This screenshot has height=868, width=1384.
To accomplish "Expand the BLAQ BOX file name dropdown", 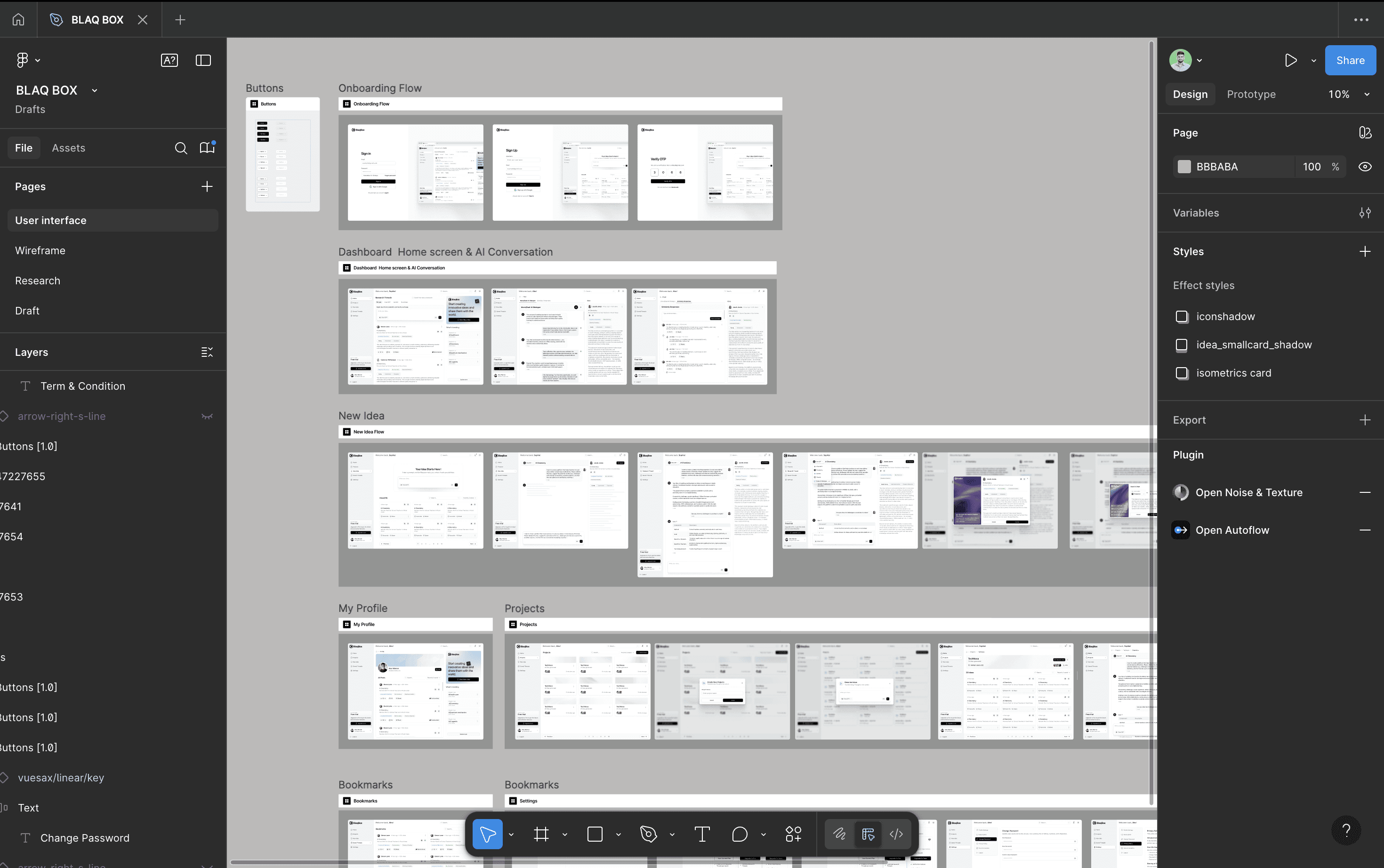I will pos(95,91).
